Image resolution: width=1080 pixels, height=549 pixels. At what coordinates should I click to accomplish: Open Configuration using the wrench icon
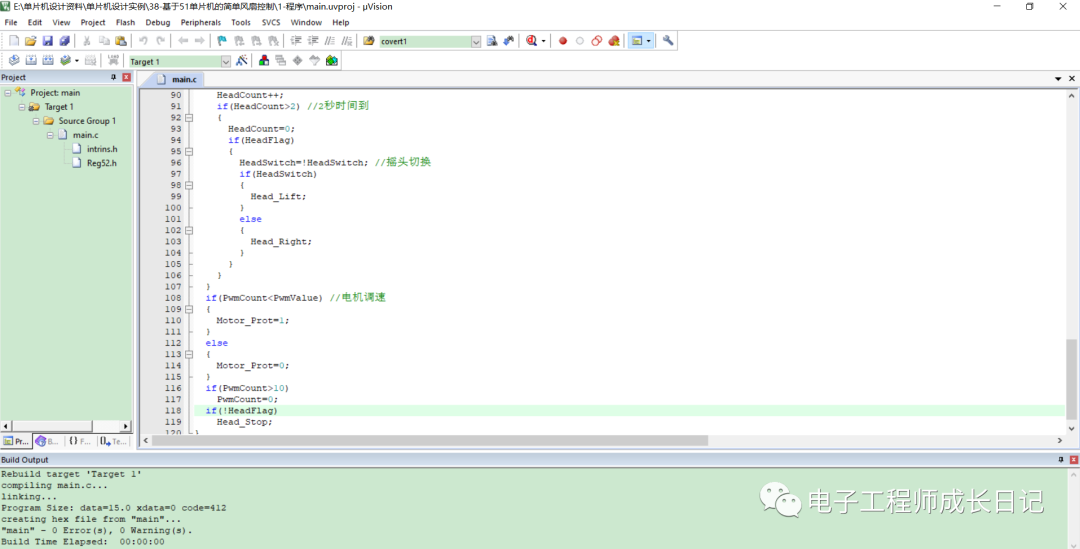pos(668,41)
